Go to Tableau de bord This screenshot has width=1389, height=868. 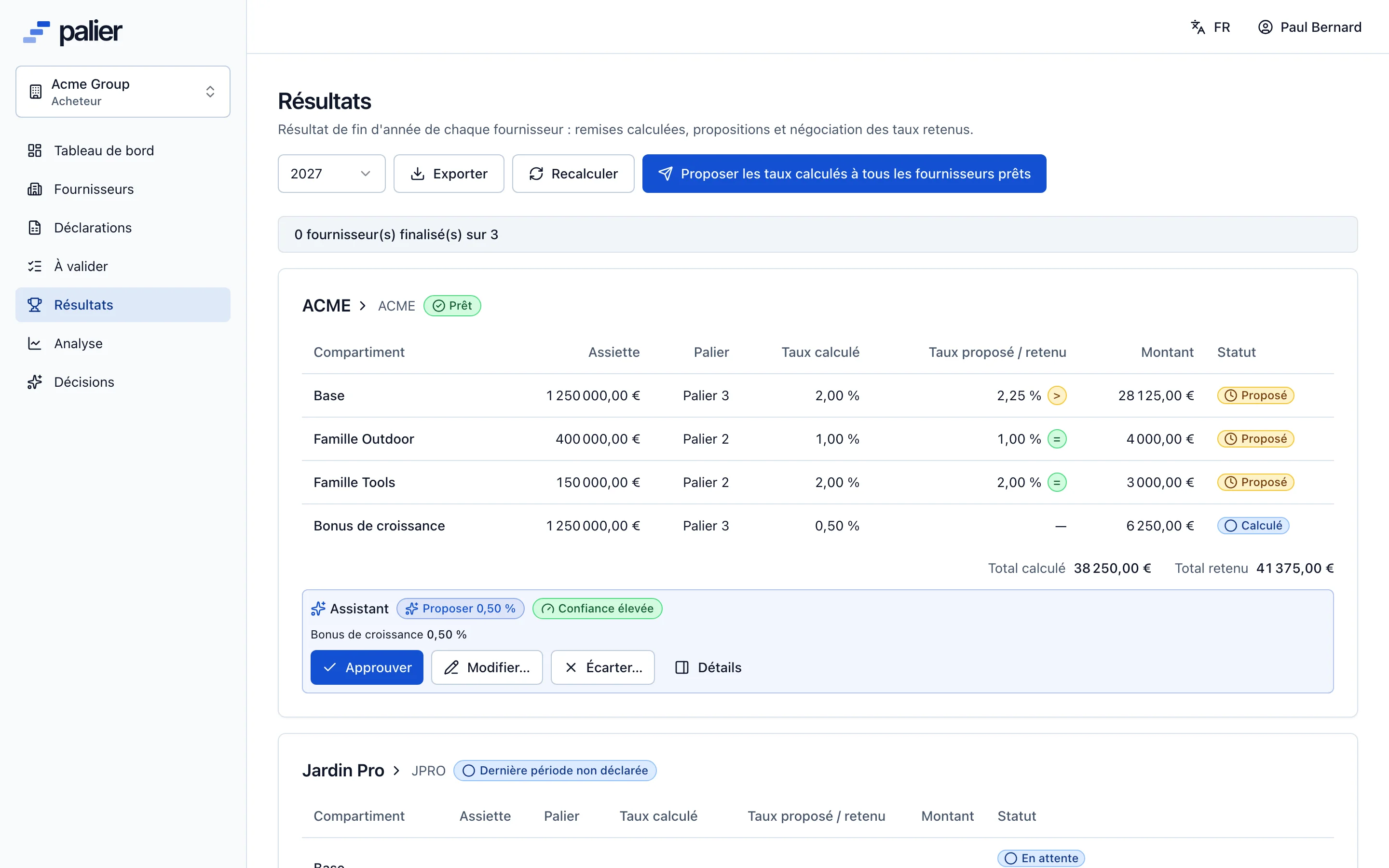123,150
